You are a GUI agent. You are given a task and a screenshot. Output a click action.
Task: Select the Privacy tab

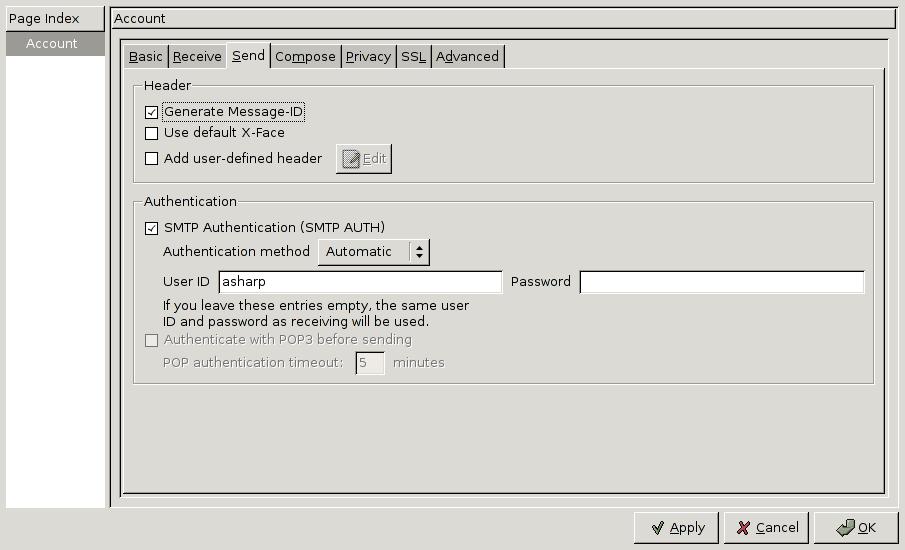point(368,57)
